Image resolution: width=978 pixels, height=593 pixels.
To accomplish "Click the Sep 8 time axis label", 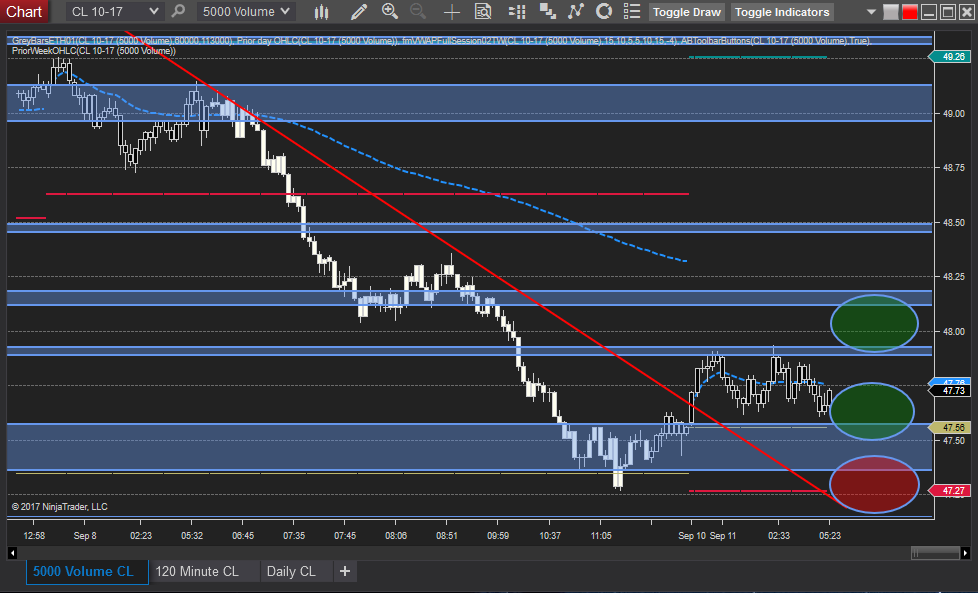I will (x=85, y=536).
